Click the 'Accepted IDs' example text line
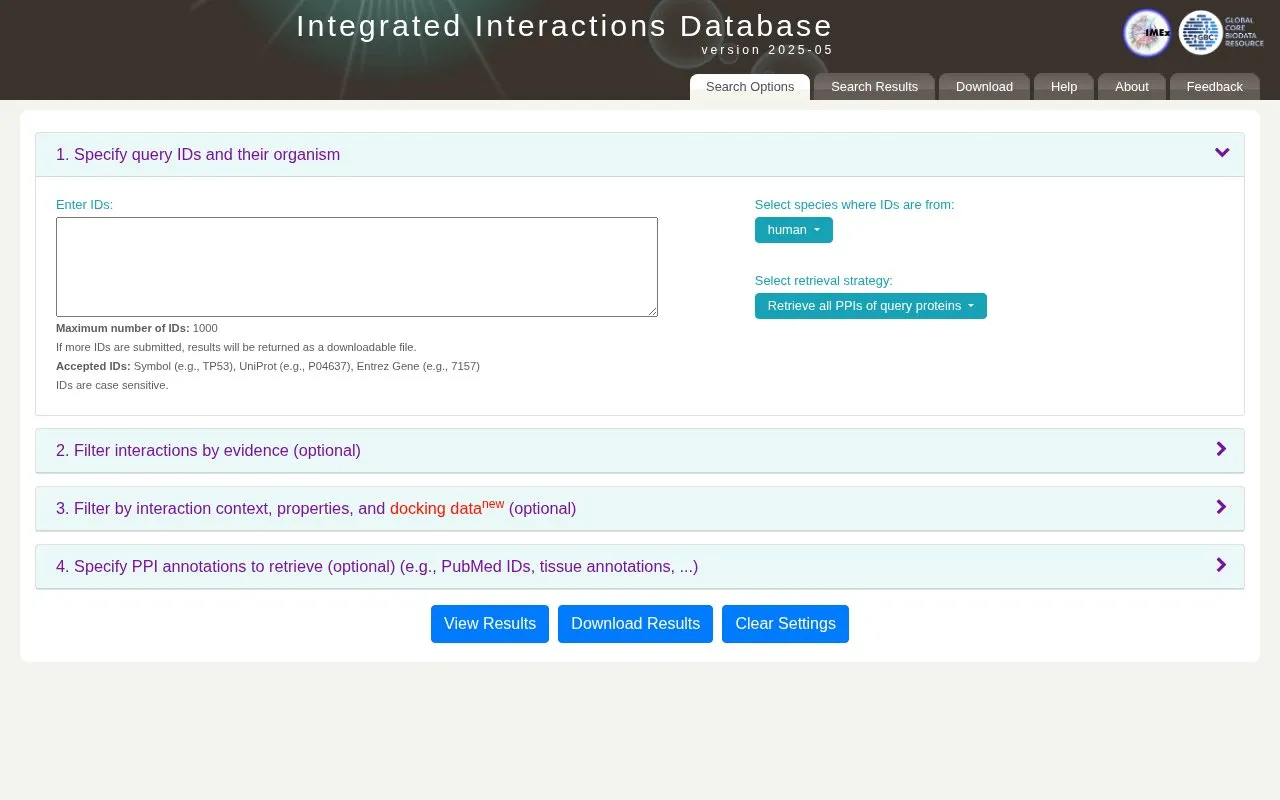Screen dimensions: 1280x800 pyautogui.click(x=268, y=366)
